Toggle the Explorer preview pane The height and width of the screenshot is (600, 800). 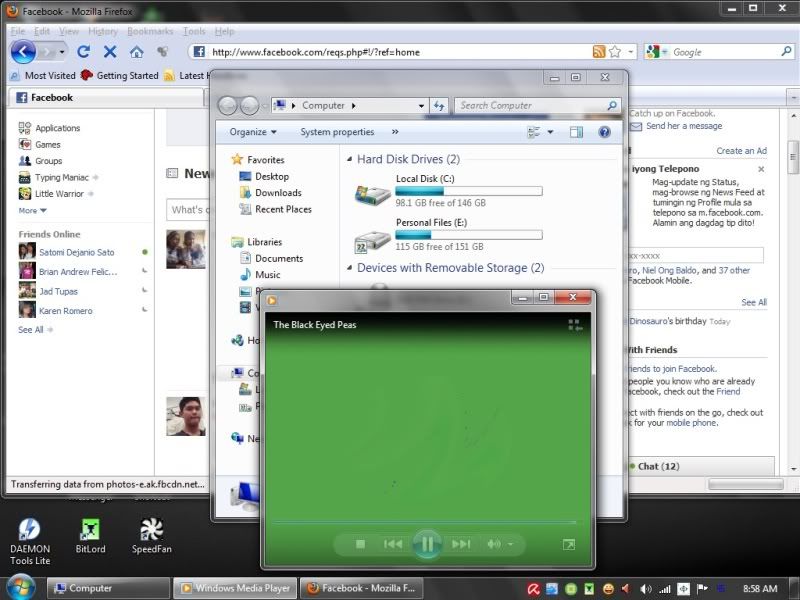(x=577, y=132)
